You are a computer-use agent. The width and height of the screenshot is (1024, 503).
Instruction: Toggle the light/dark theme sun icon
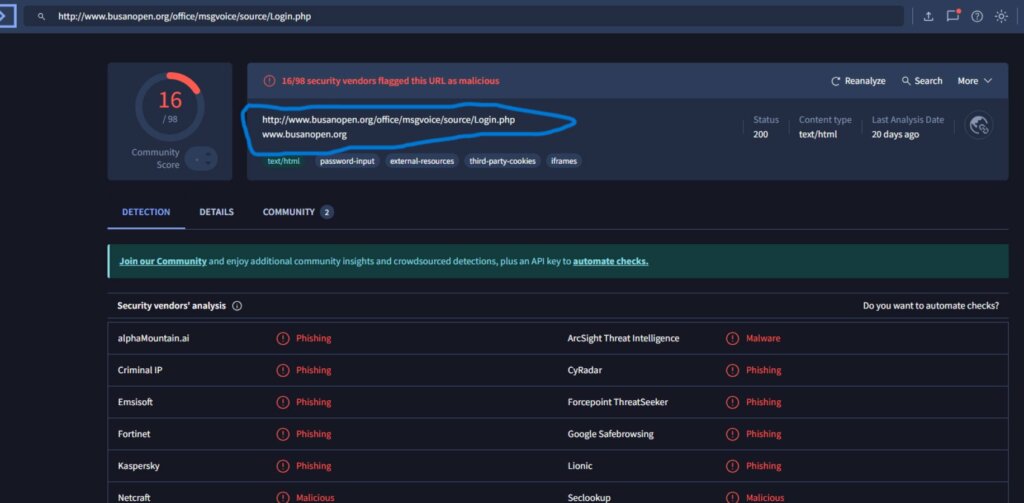[x=1001, y=17]
